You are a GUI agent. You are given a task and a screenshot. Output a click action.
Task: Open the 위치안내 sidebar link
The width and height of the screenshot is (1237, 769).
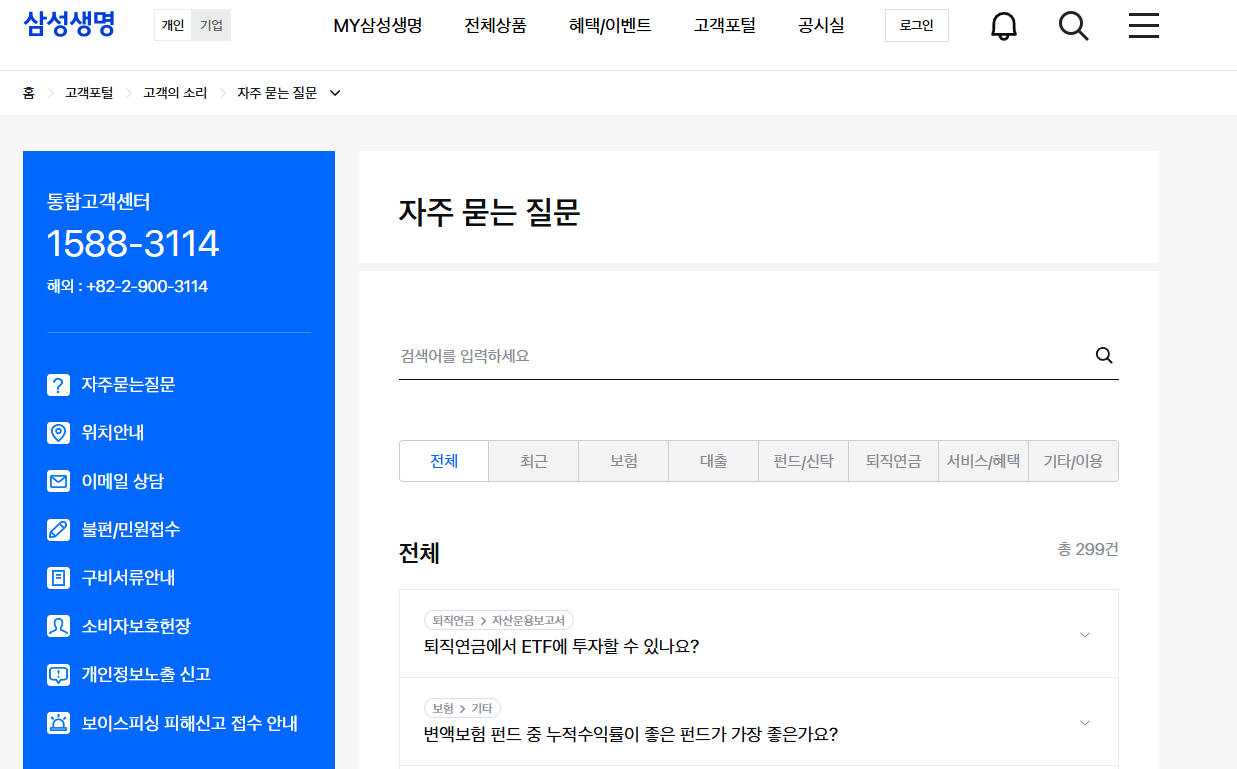[x=113, y=433]
